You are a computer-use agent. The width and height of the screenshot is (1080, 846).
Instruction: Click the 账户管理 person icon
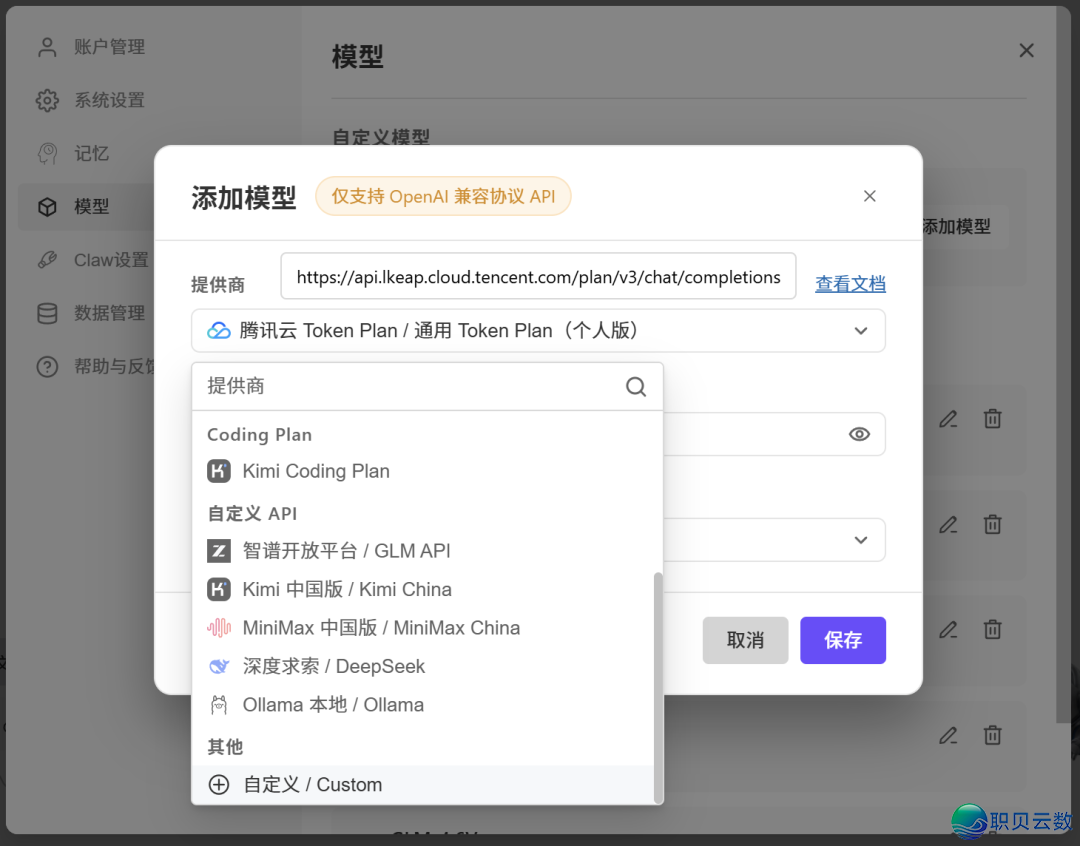pos(47,47)
